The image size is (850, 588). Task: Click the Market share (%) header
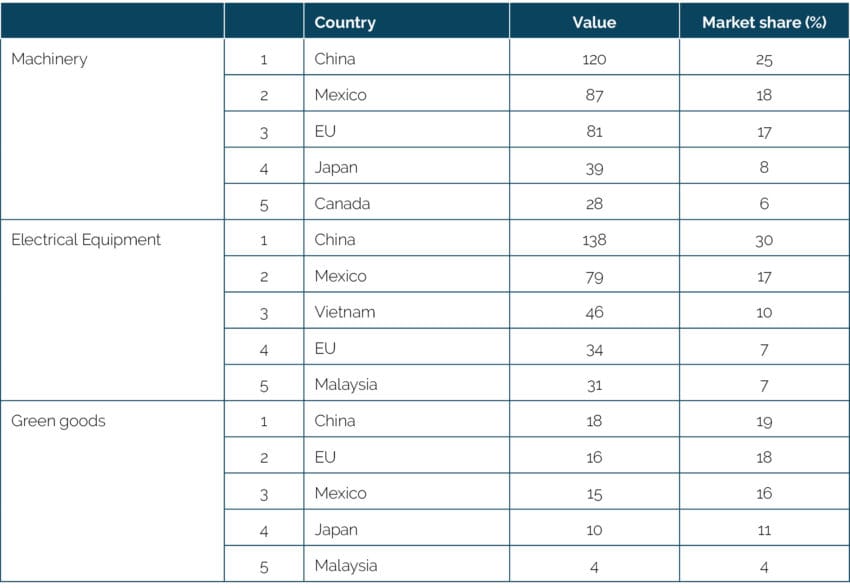pos(764,22)
